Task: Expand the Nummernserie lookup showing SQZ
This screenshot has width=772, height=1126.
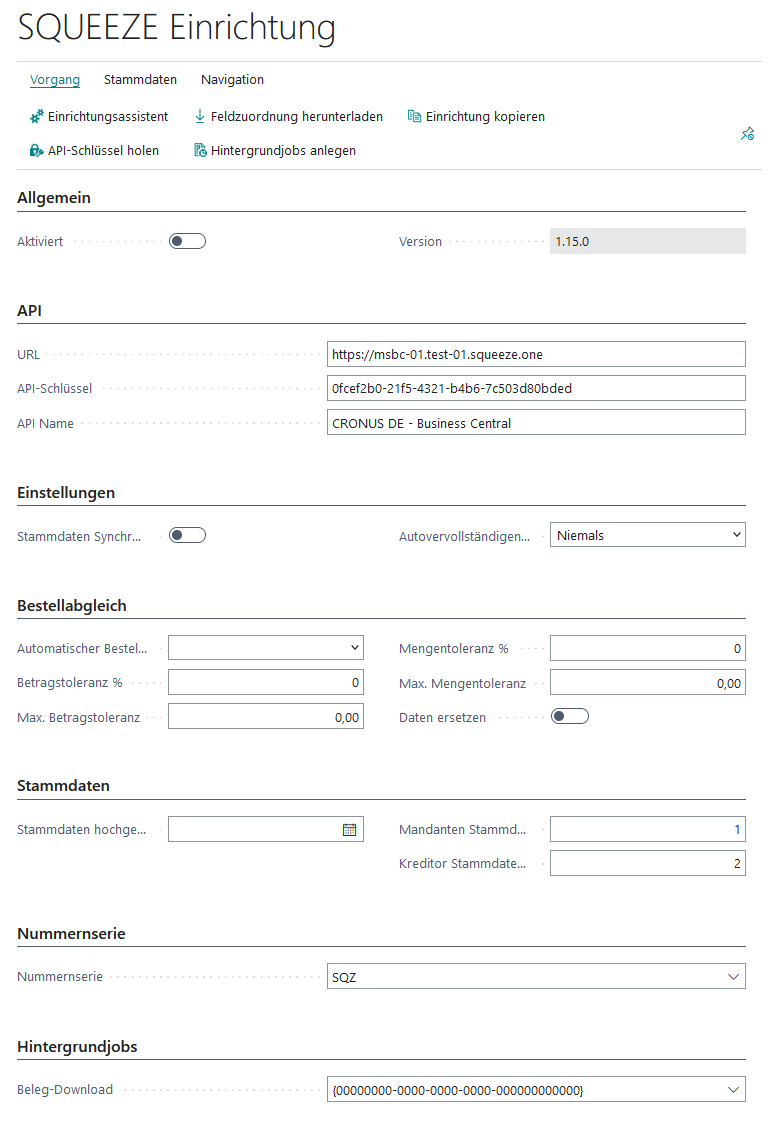Action: [x=734, y=977]
